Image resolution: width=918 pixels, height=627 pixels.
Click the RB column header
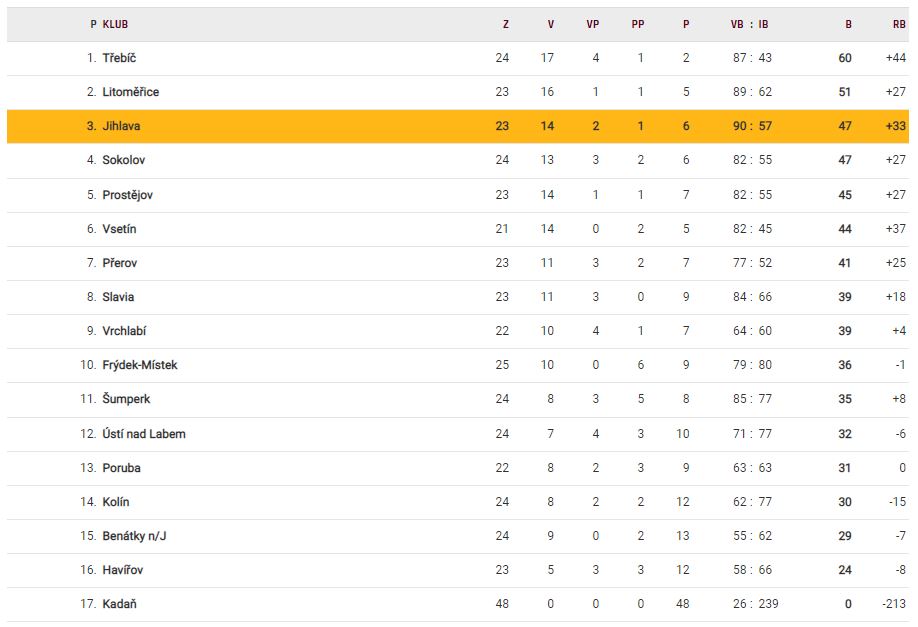(899, 24)
